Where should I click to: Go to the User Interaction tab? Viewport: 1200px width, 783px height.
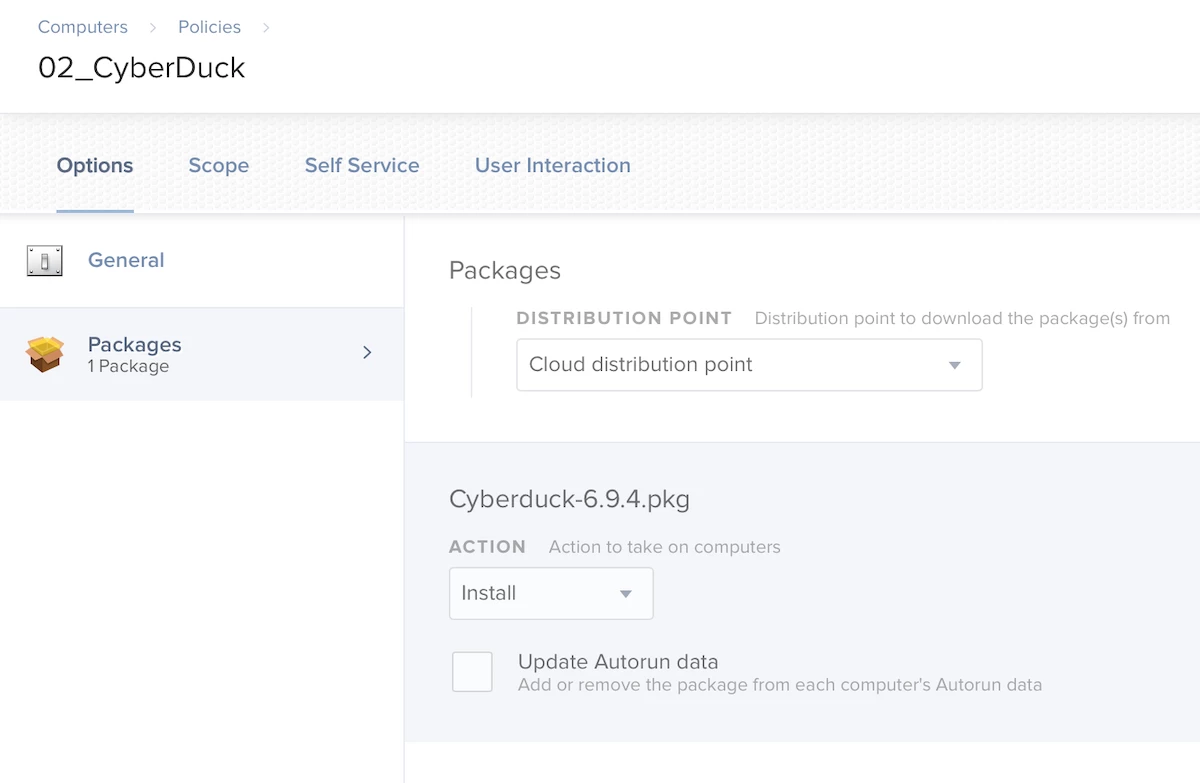553,166
